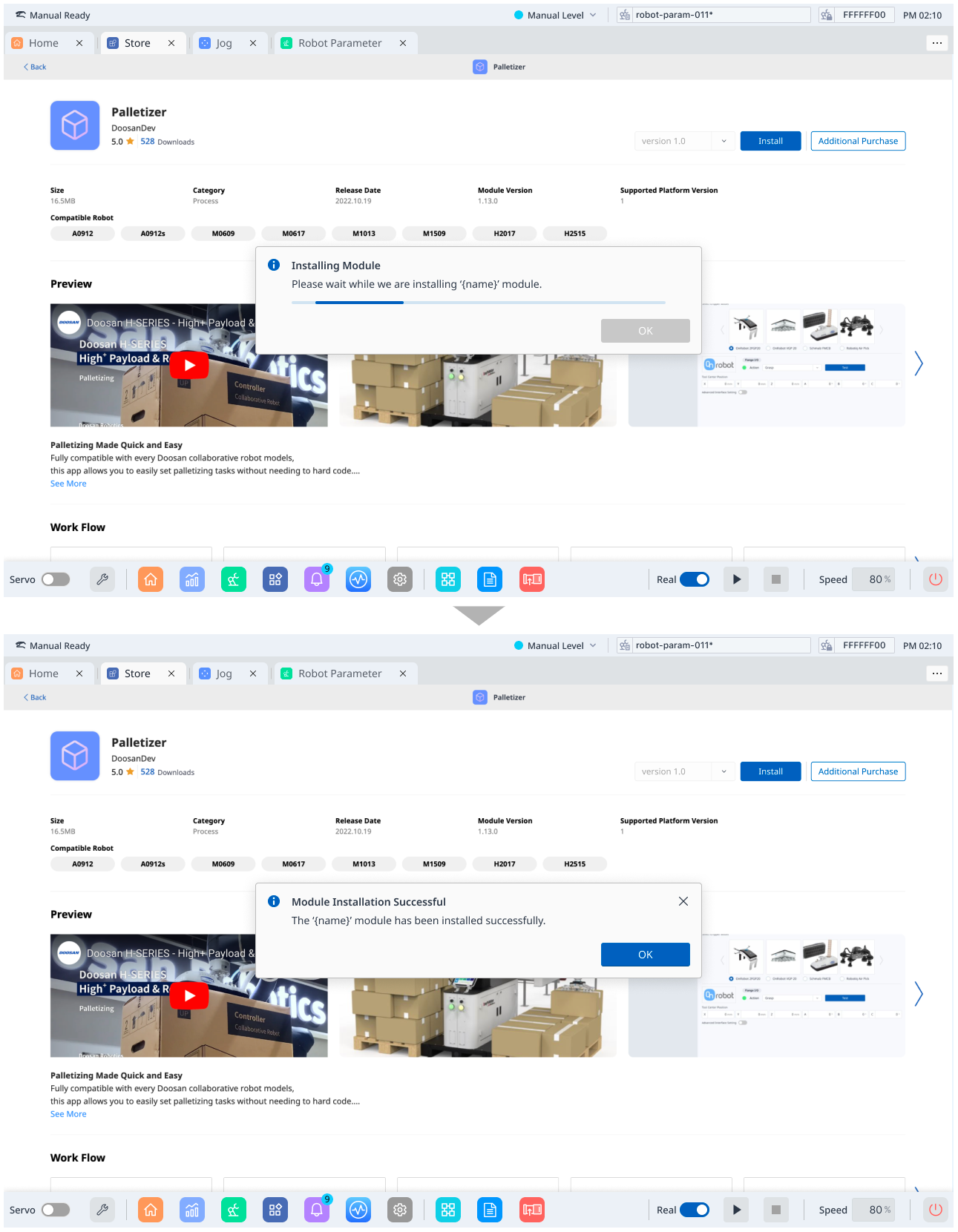This screenshot has width=958, height=1232.
Task: Toggle the Servo switch in lower screen
Action: pyautogui.click(x=56, y=1210)
